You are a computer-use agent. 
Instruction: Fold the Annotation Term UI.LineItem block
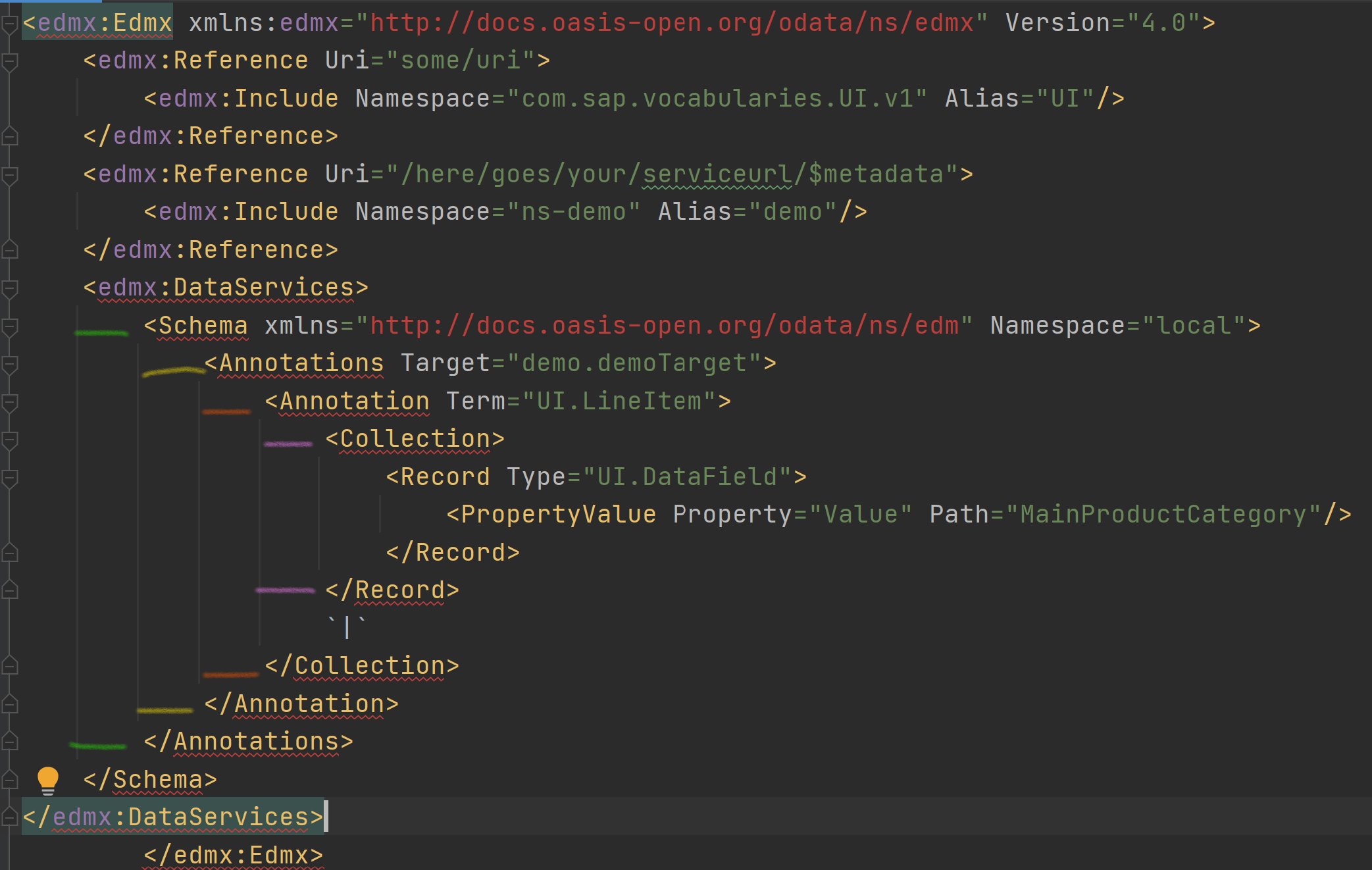9,403
